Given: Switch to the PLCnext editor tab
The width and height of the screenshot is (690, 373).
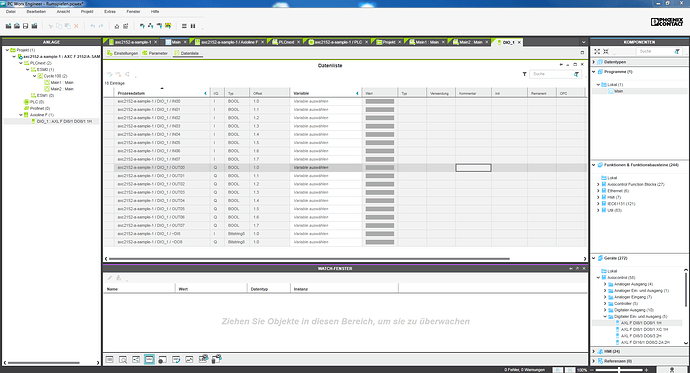Looking at the screenshot, I should (286, 42).
